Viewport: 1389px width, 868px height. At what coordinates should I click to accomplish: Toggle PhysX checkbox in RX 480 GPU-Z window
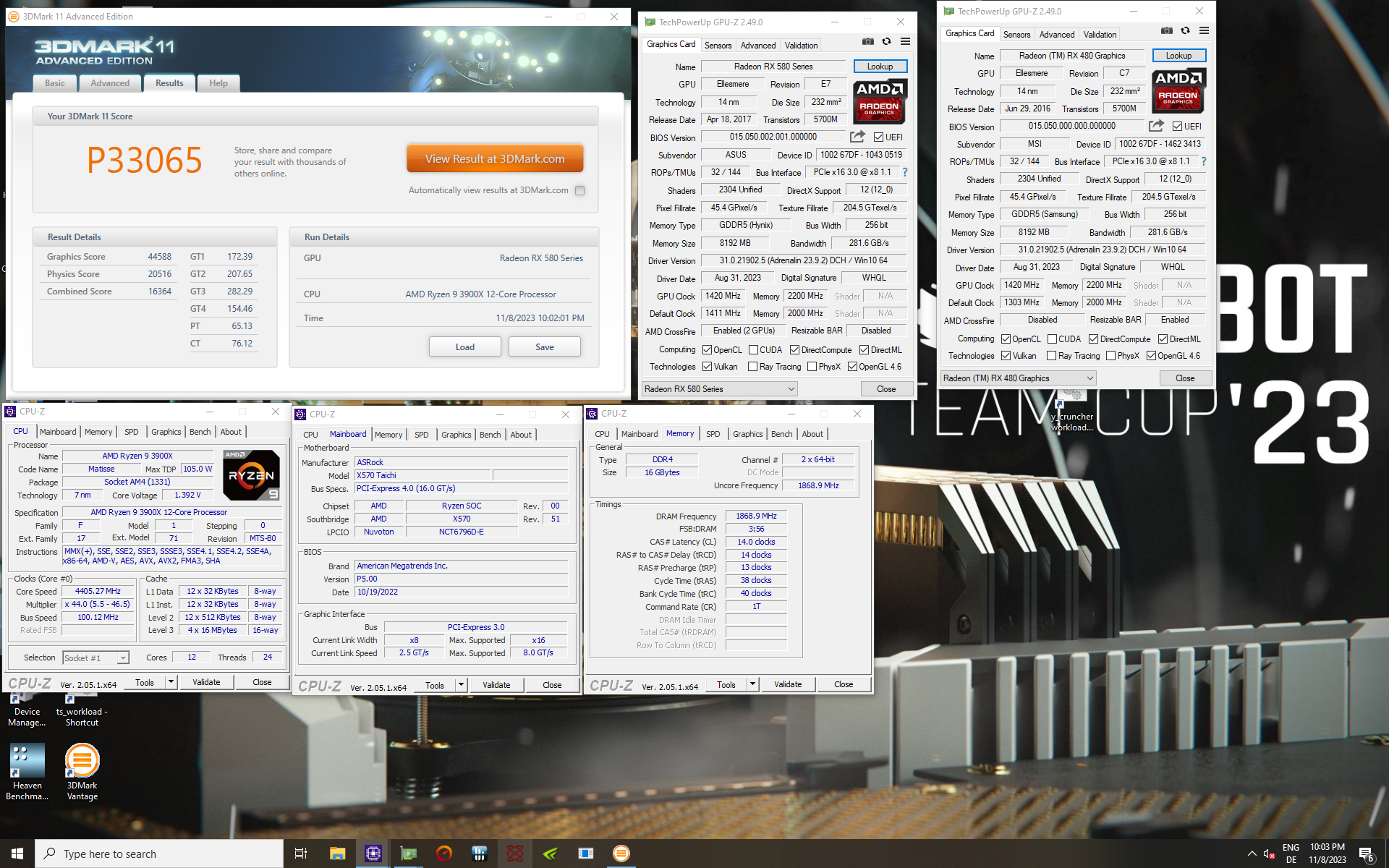1110,356
